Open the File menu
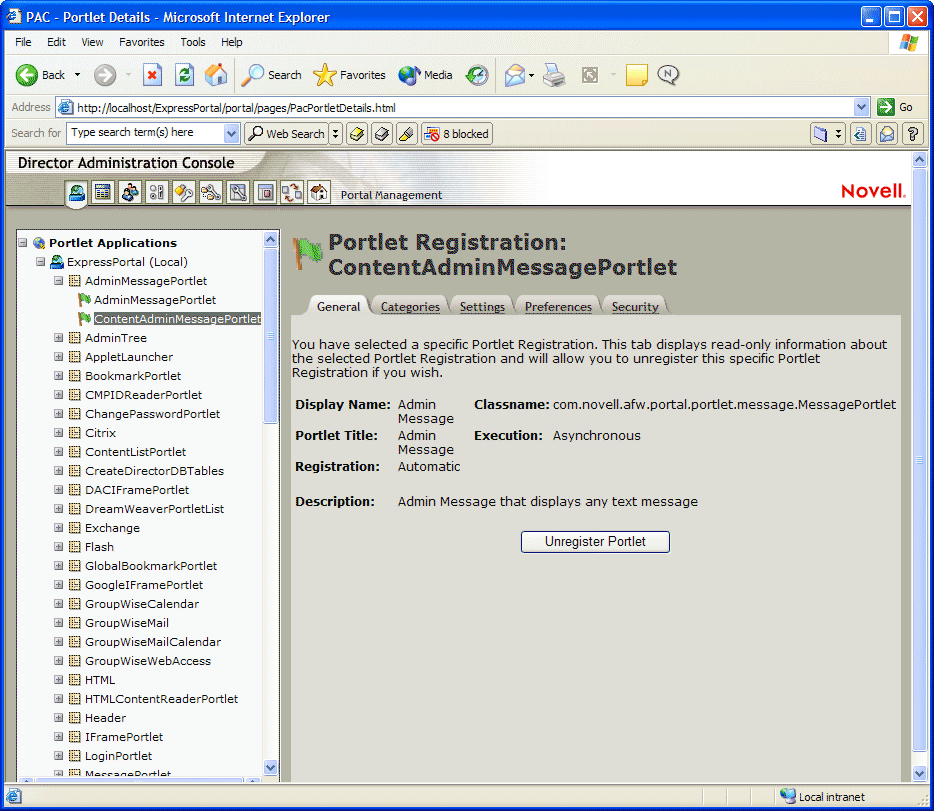Viewport: 934px width, 811px height. click(23, 42)
